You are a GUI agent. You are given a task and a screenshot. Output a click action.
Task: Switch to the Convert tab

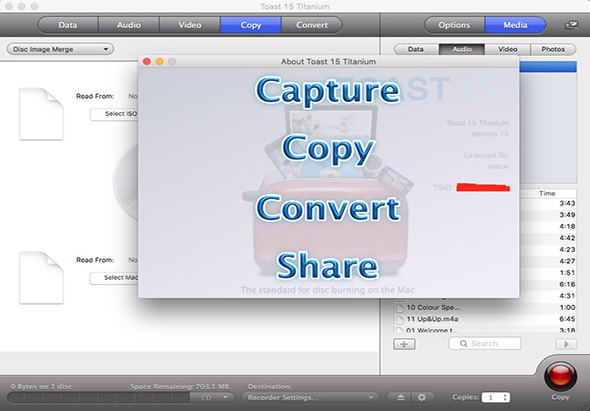point(312,25)
